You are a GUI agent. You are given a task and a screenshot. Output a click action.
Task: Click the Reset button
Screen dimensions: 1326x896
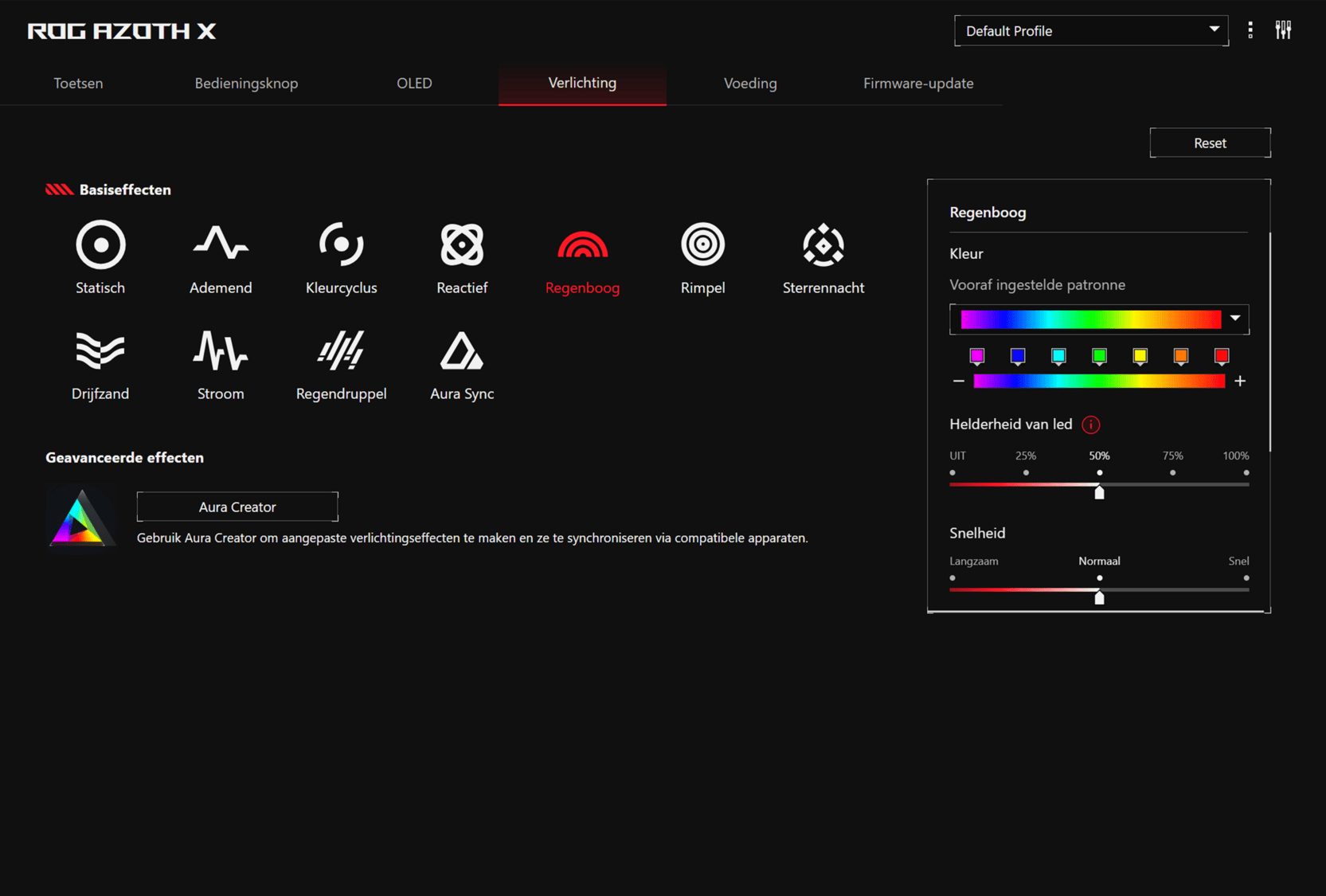pyautogui.click(x=1210, y=143)
